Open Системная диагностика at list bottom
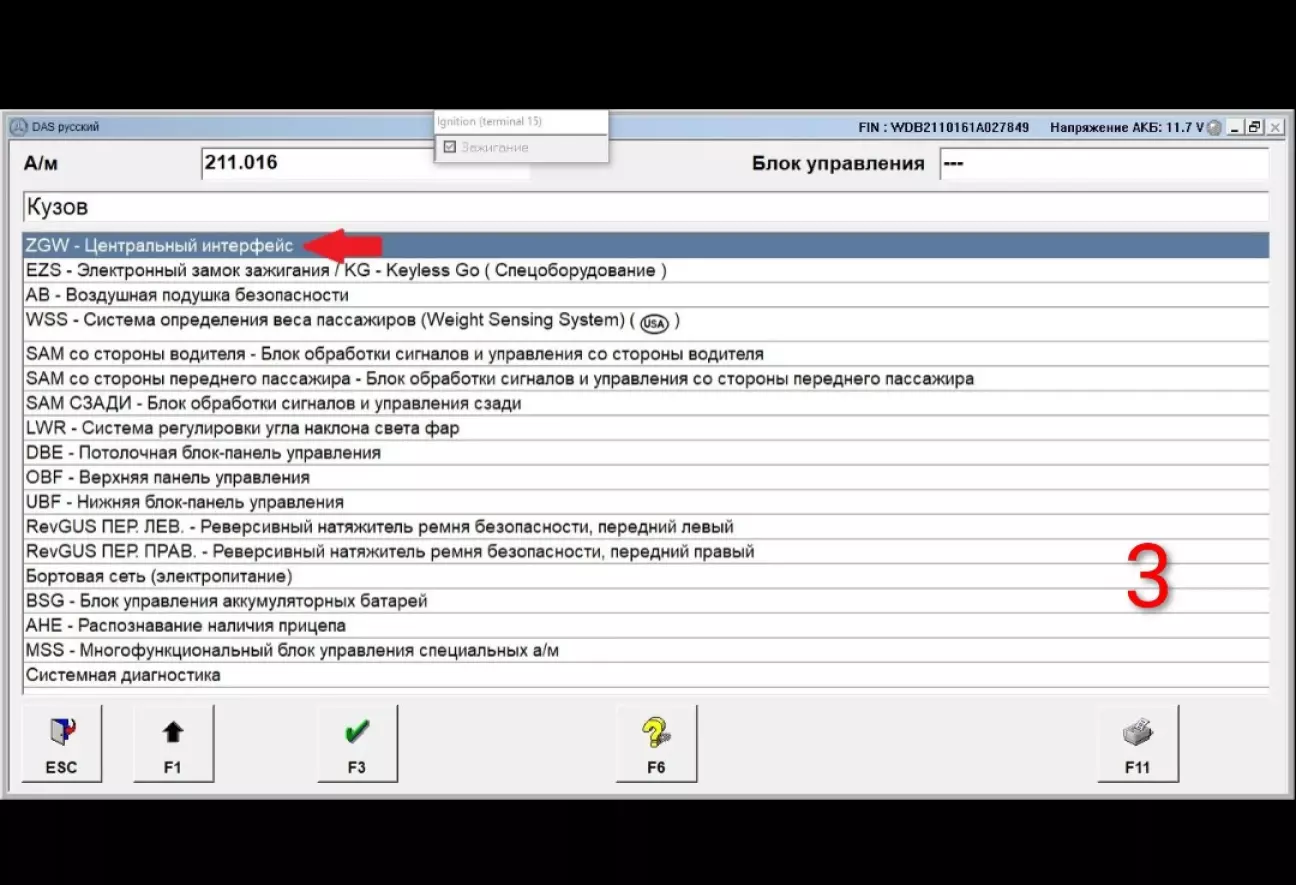 [123, 675]
